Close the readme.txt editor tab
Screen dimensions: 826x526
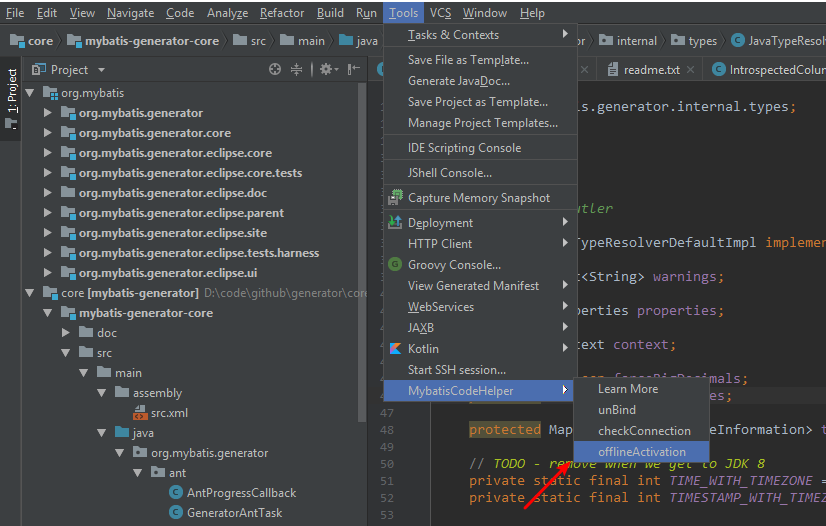click(691, 70)
